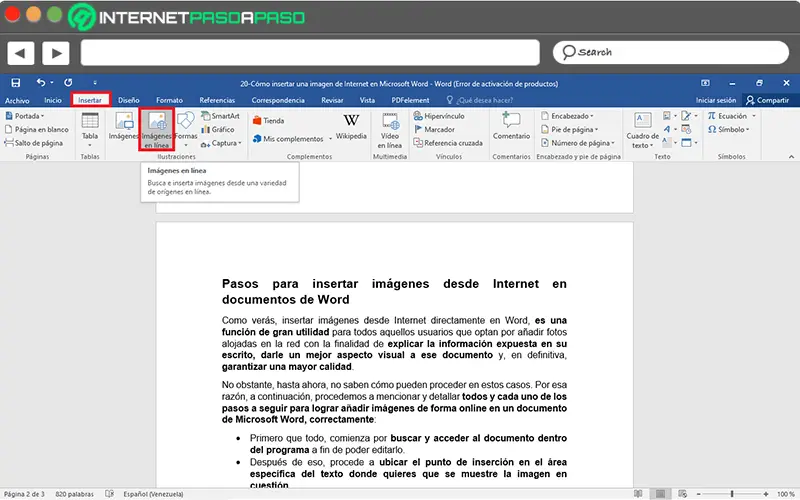Open the Tienda add-ins store
This screenshot has width=800, height=500.
pos(268,121)
